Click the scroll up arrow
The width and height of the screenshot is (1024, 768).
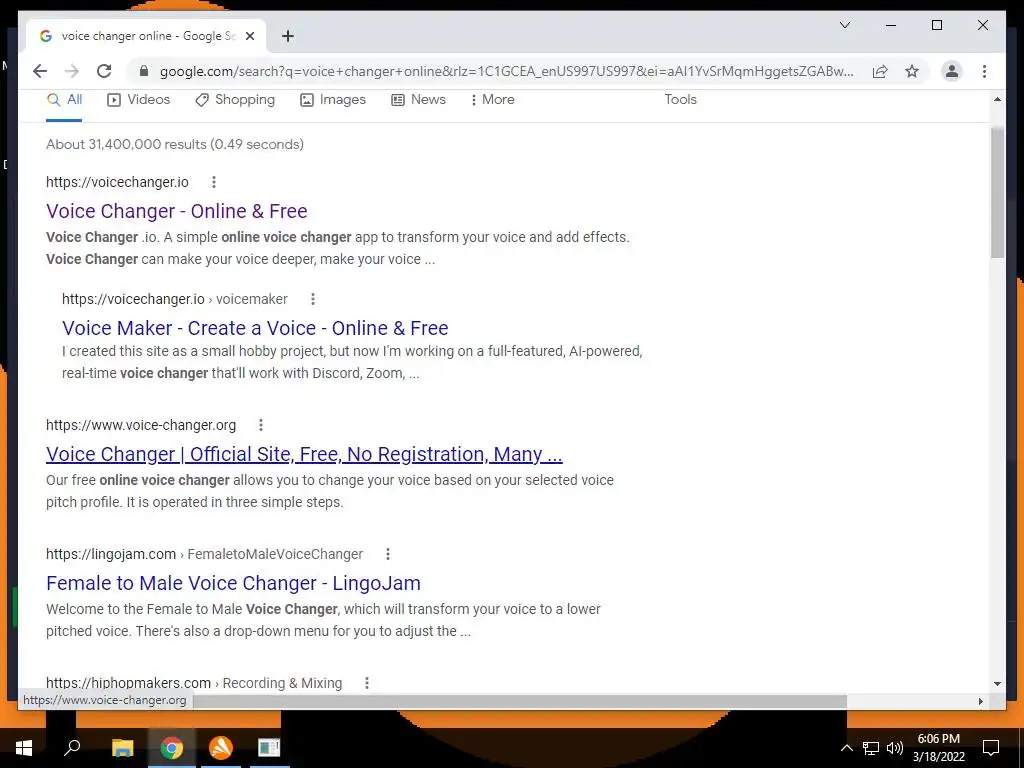(x=997, y=99)
